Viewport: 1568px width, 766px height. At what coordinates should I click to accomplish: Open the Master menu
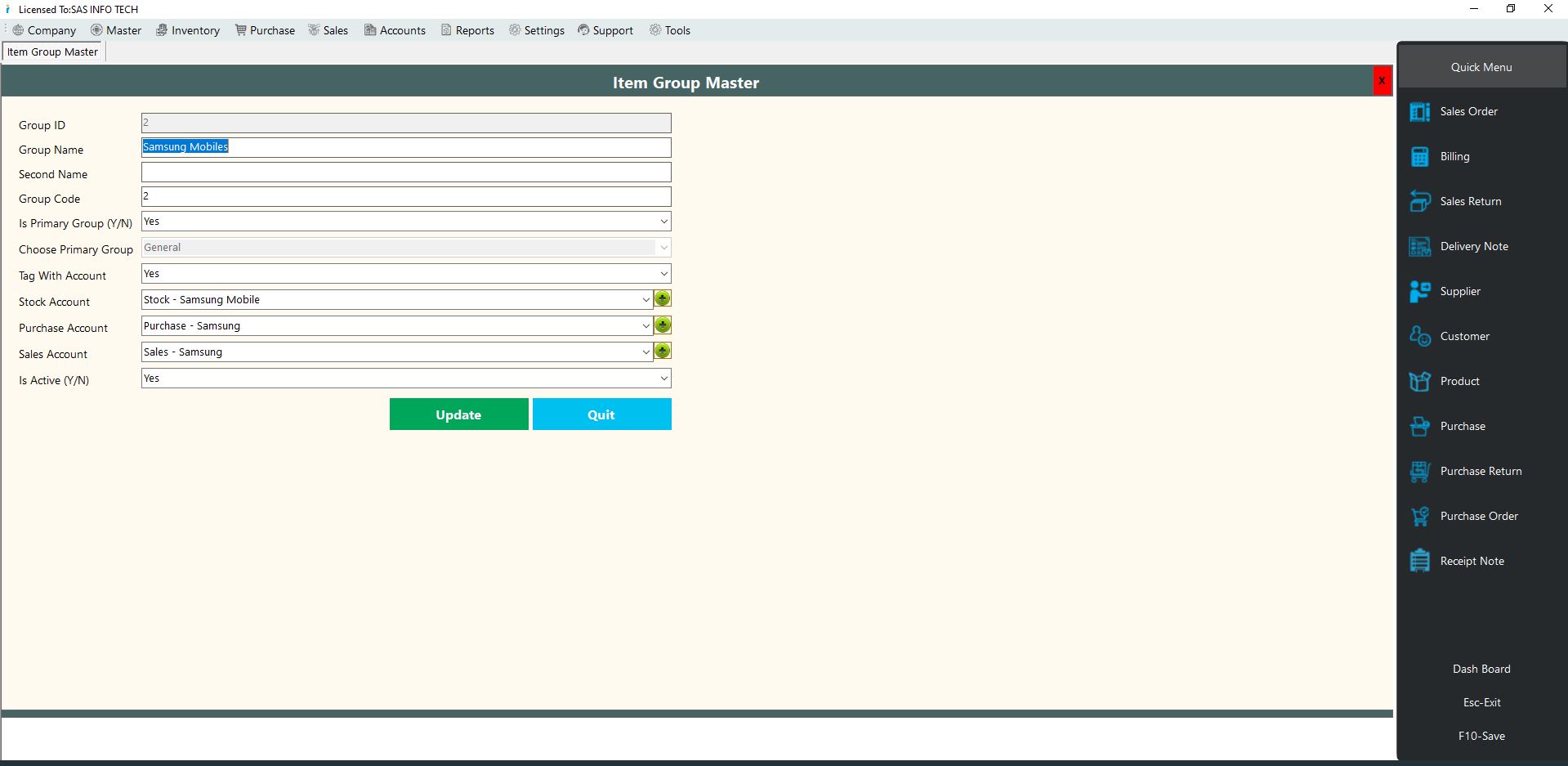[x=116, y=30]
